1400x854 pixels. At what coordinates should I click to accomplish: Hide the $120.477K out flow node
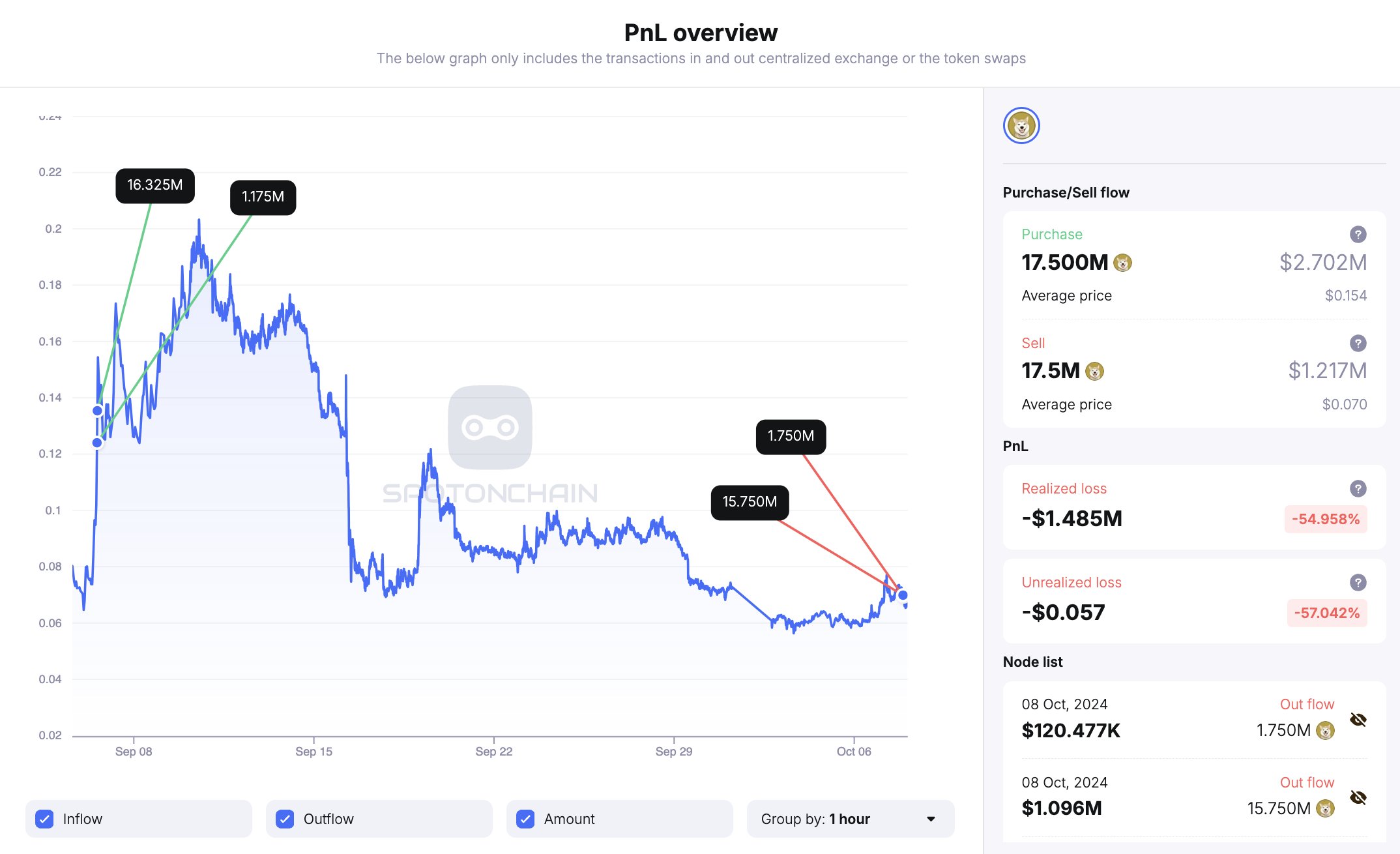click(1358, 720)
